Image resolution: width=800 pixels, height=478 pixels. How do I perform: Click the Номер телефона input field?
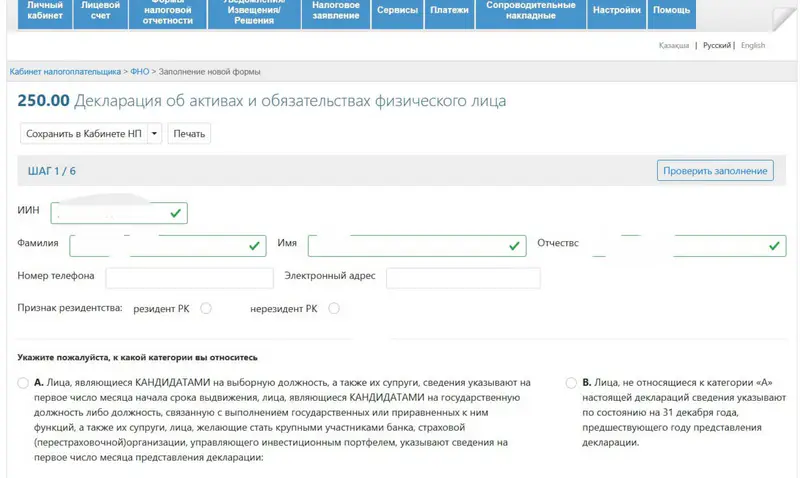coord(189,277)
